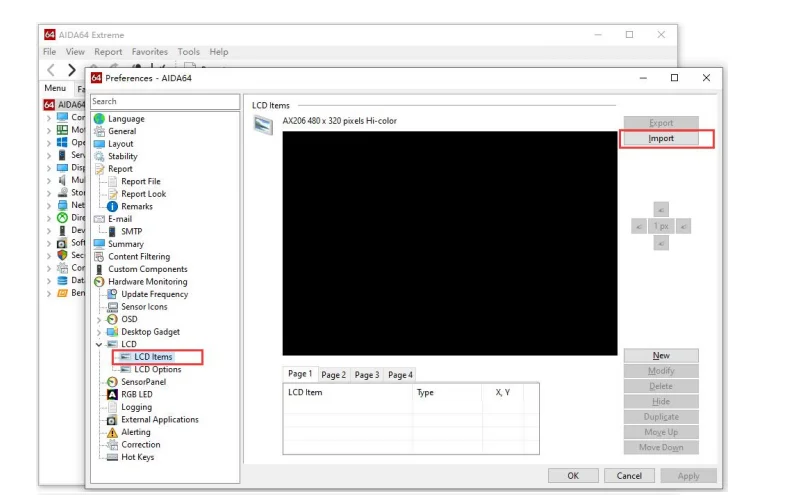
Task: Click the Summary monitor icon
Action: click(x=99, y=244)
